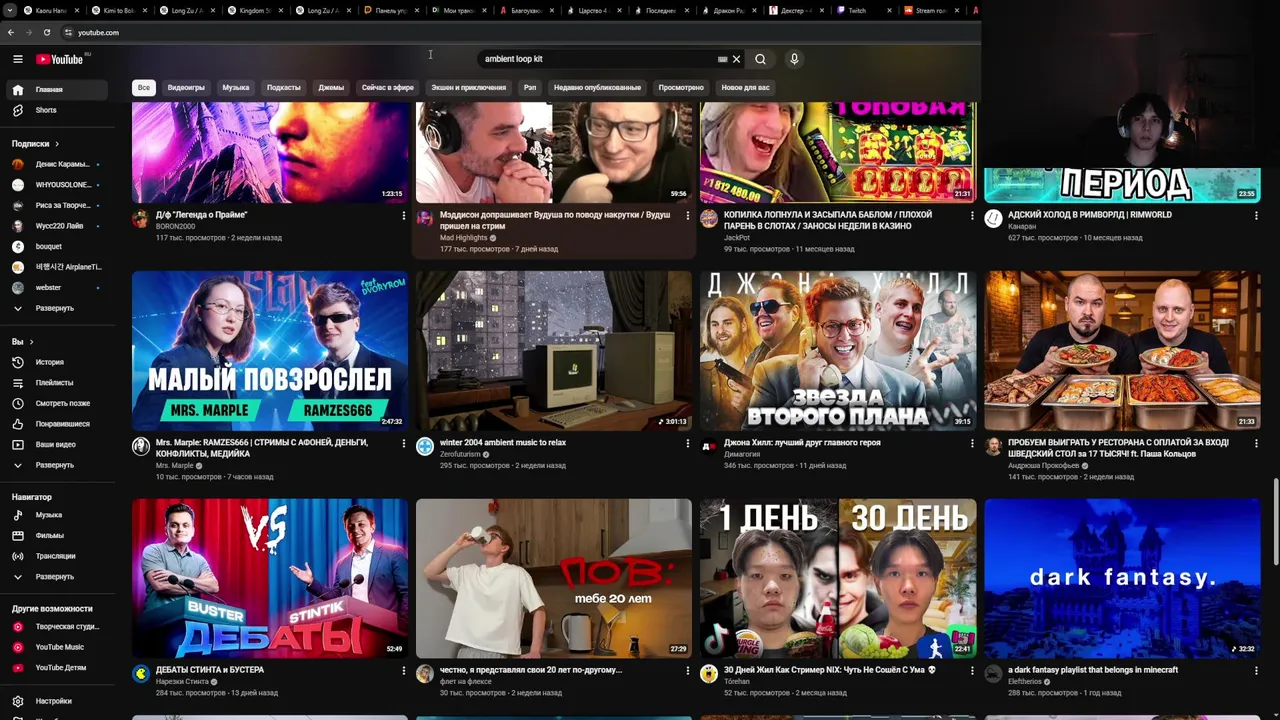Open Понравившиеся in the sidebar

(58, 424)
